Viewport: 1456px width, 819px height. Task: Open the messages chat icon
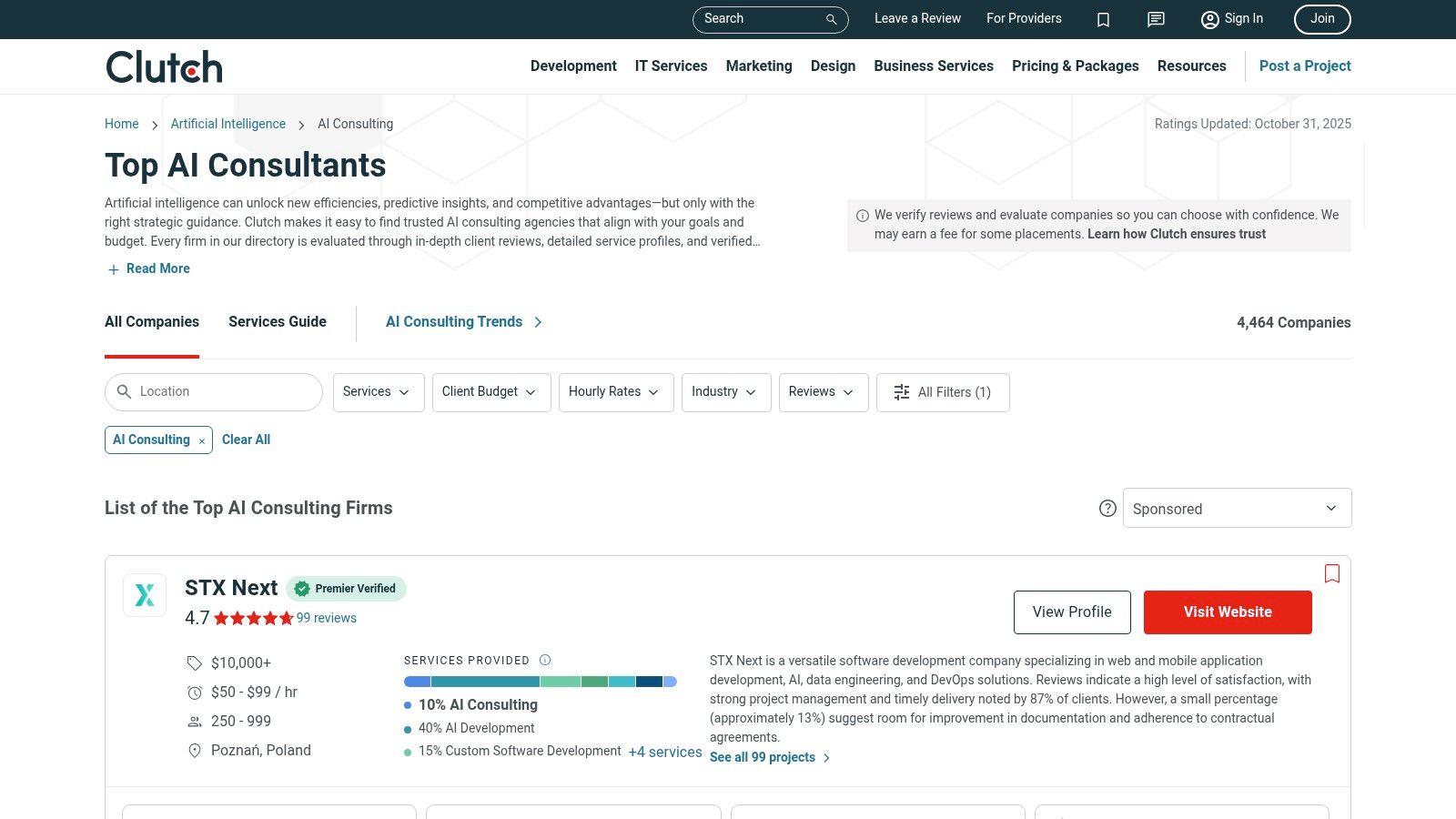pyautogui.click(x=1155, y=19)
